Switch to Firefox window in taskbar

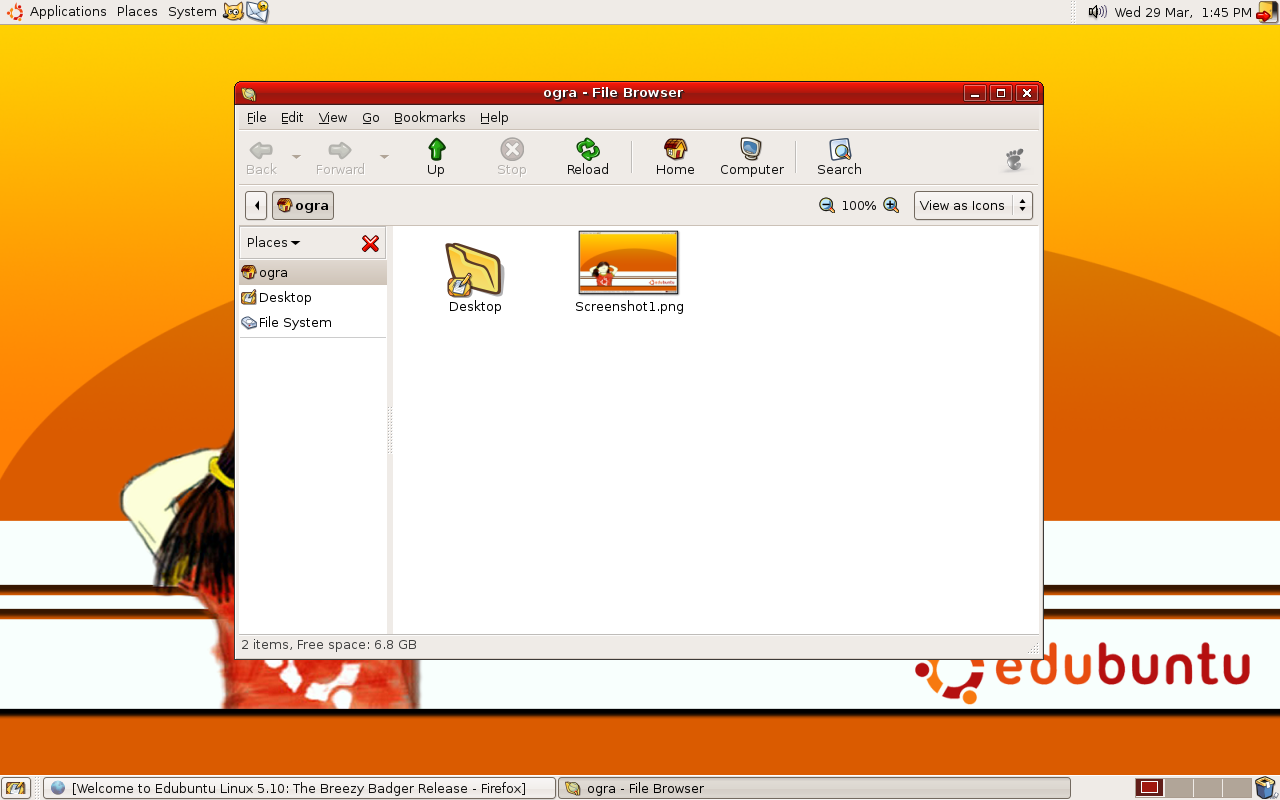(299, 788)
